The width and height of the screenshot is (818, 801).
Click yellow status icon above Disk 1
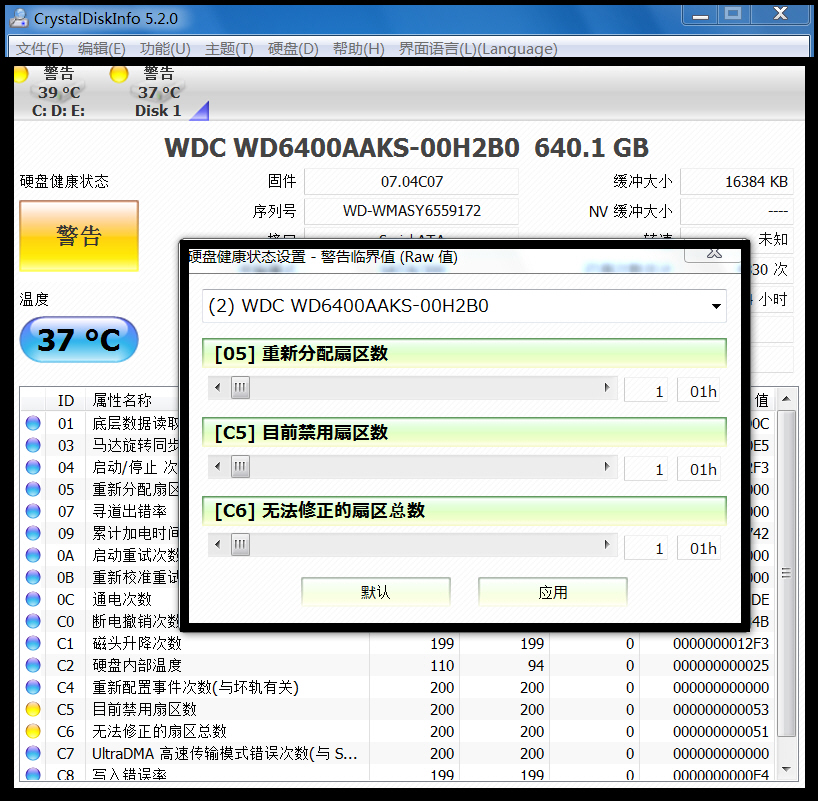[x=119, y=74]
